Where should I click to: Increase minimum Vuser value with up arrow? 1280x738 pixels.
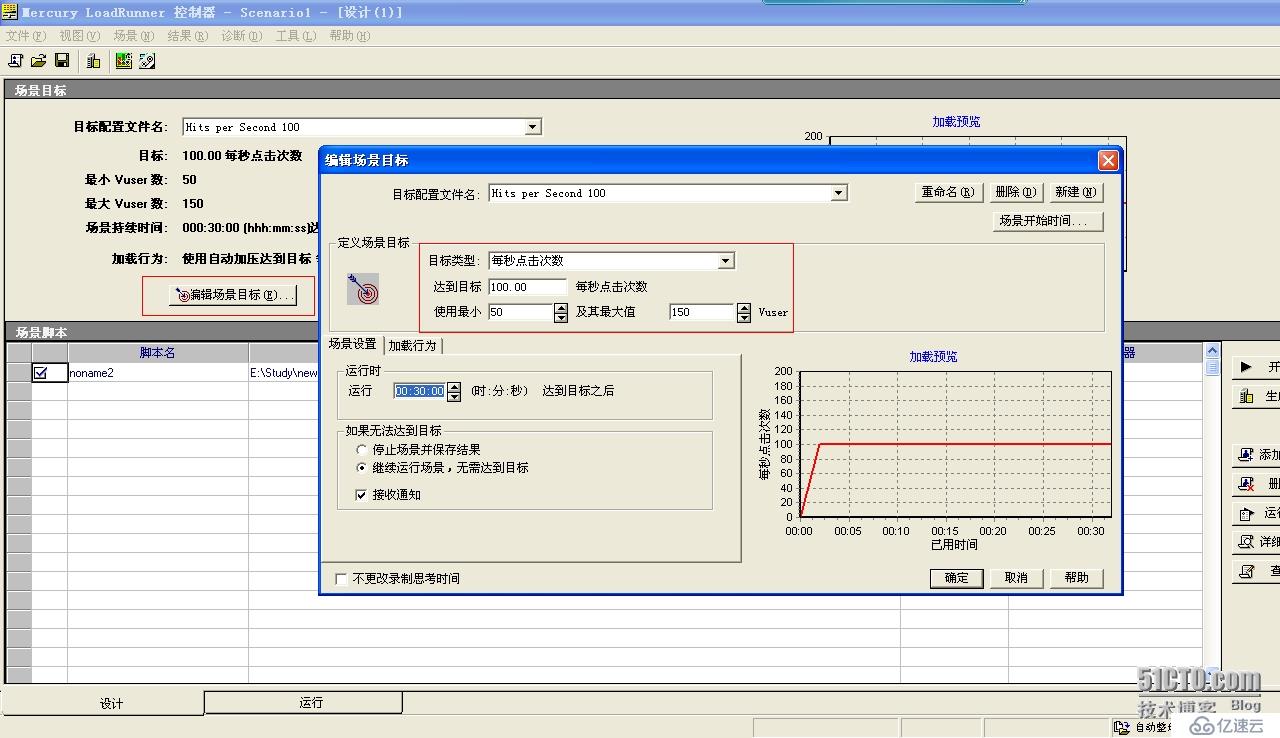[560, 307]
